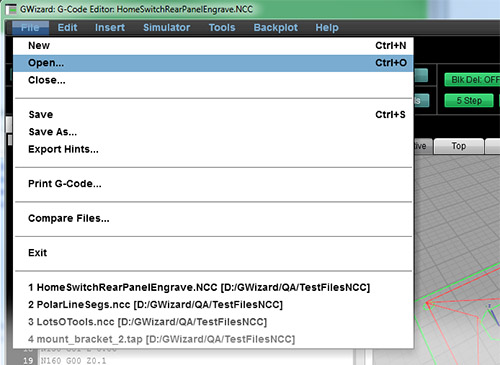
Task: Click the 5 Step button
Action: pyautogui.click(x=469, y=100)
